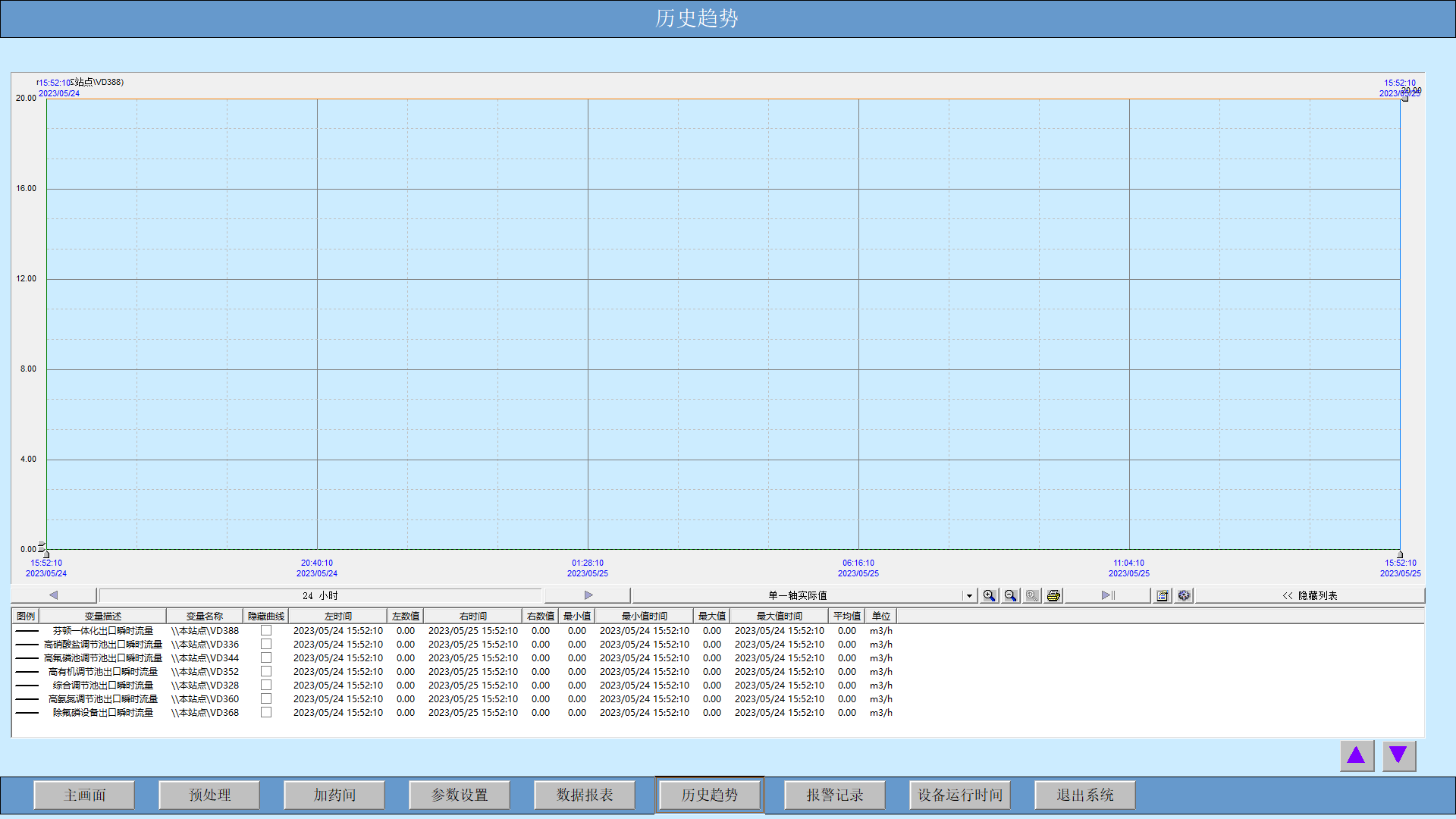Open the 报警记录 page
Image resolution: width=1456 pixels, height=819 pixels.
[835, 795]
